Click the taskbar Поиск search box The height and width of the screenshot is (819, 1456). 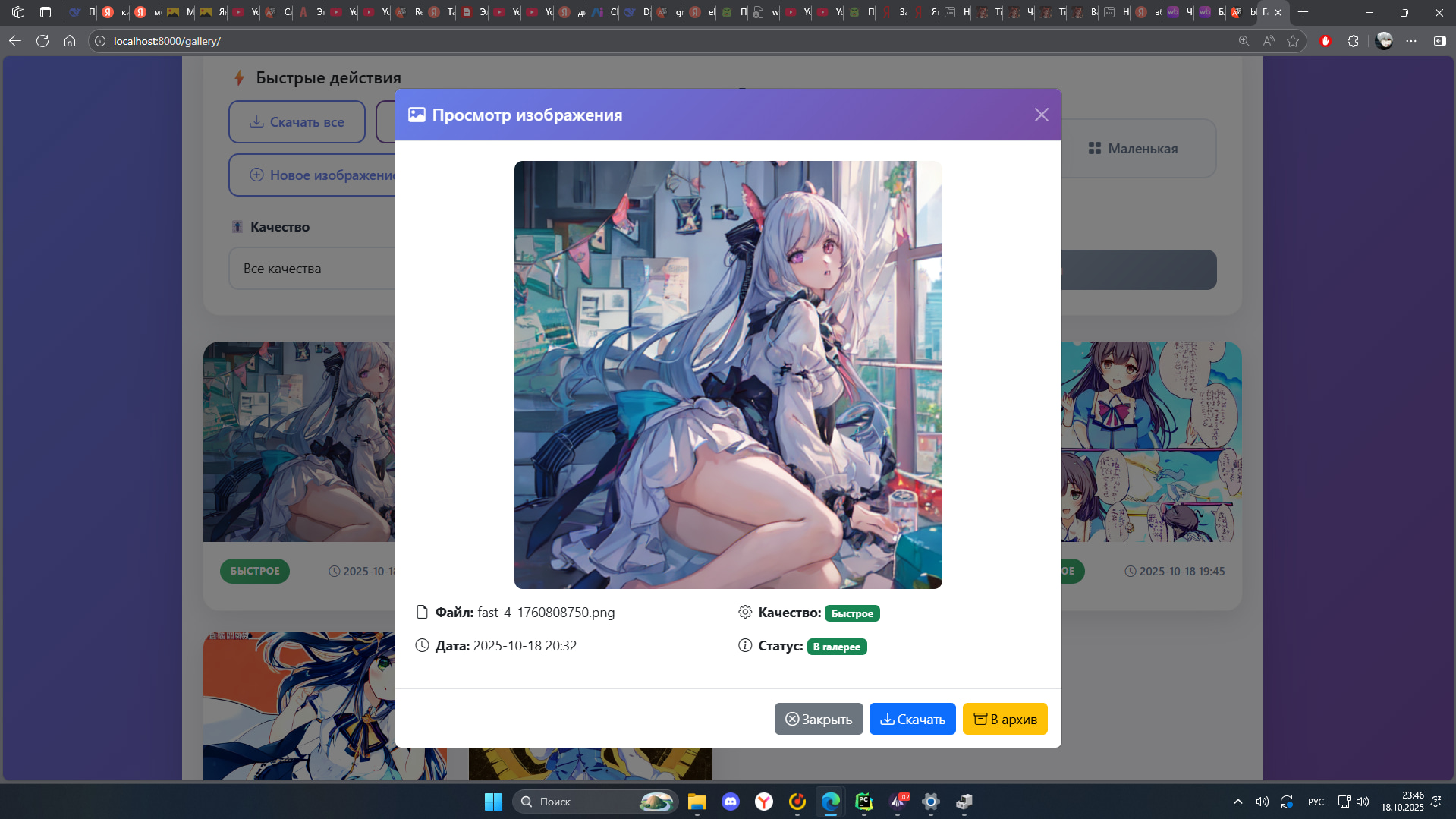point(595,802)
